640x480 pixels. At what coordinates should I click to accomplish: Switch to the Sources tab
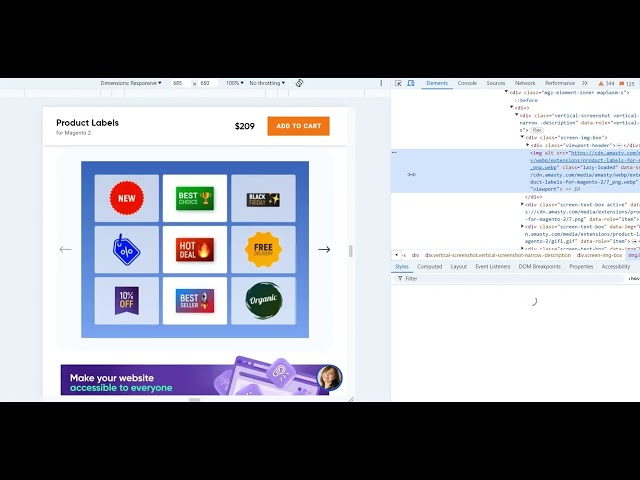coord(496,83)
